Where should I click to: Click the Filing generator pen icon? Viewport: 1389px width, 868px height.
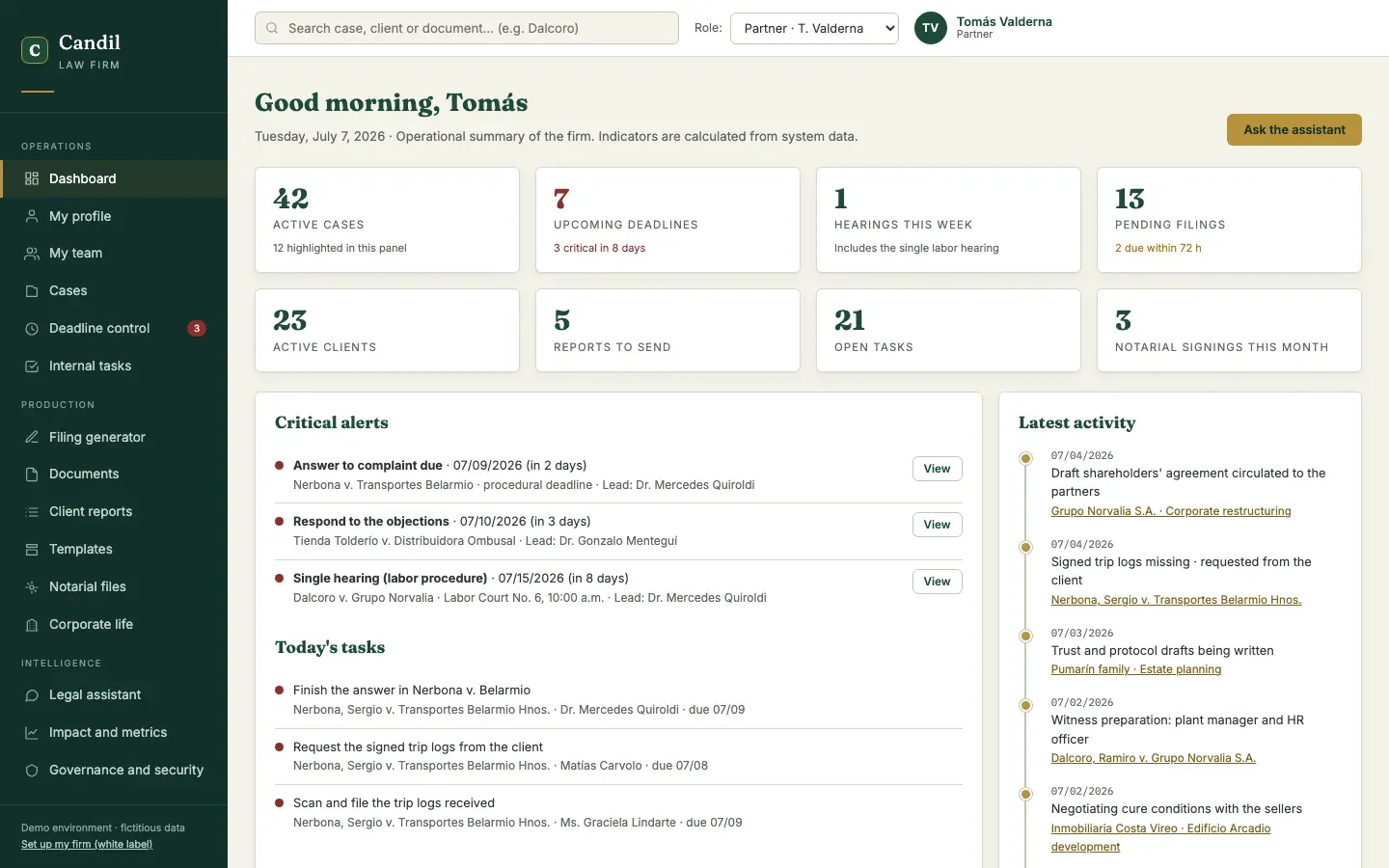(x=32, y=437)
